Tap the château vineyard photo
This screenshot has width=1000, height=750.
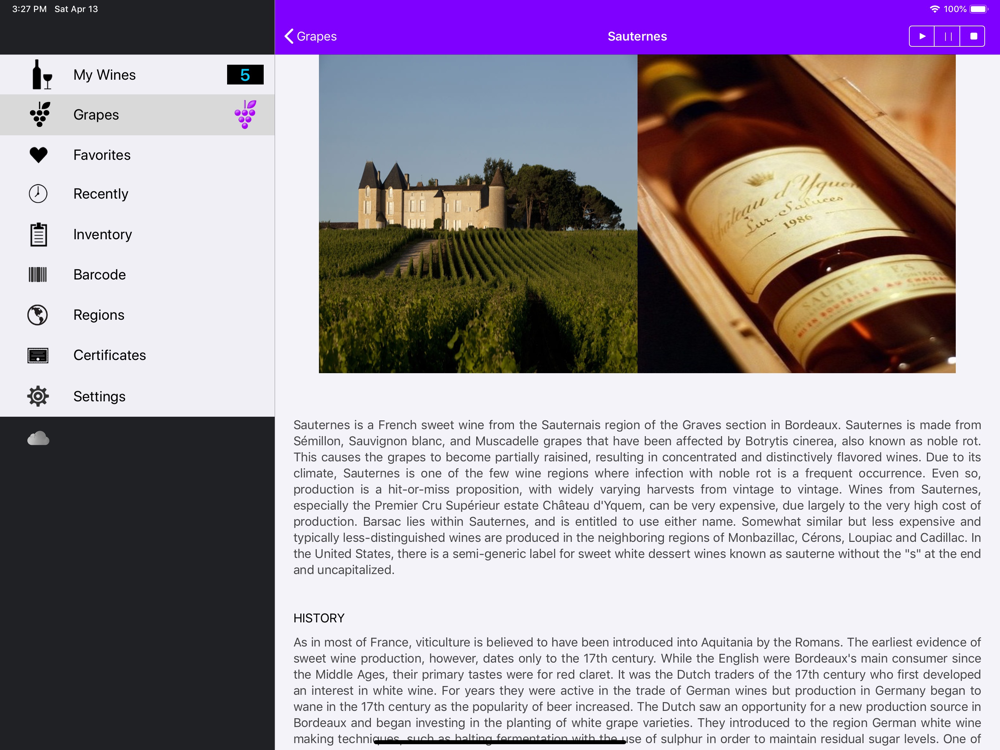478,214
